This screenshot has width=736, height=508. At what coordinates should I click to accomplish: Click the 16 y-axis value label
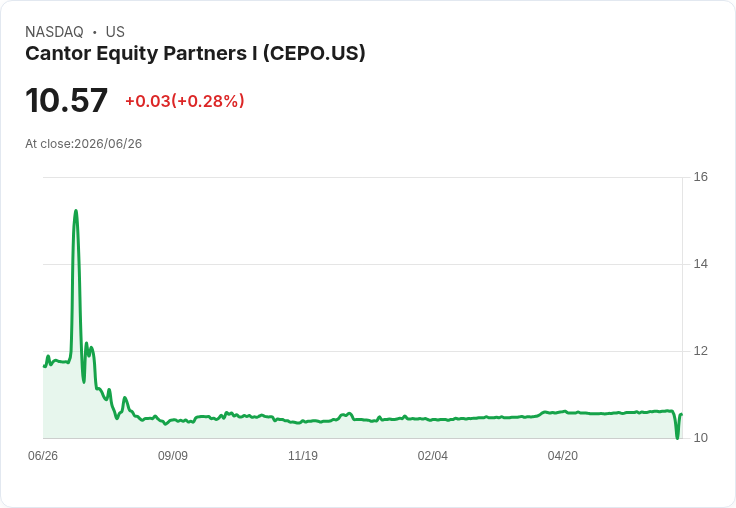(701, 177)
